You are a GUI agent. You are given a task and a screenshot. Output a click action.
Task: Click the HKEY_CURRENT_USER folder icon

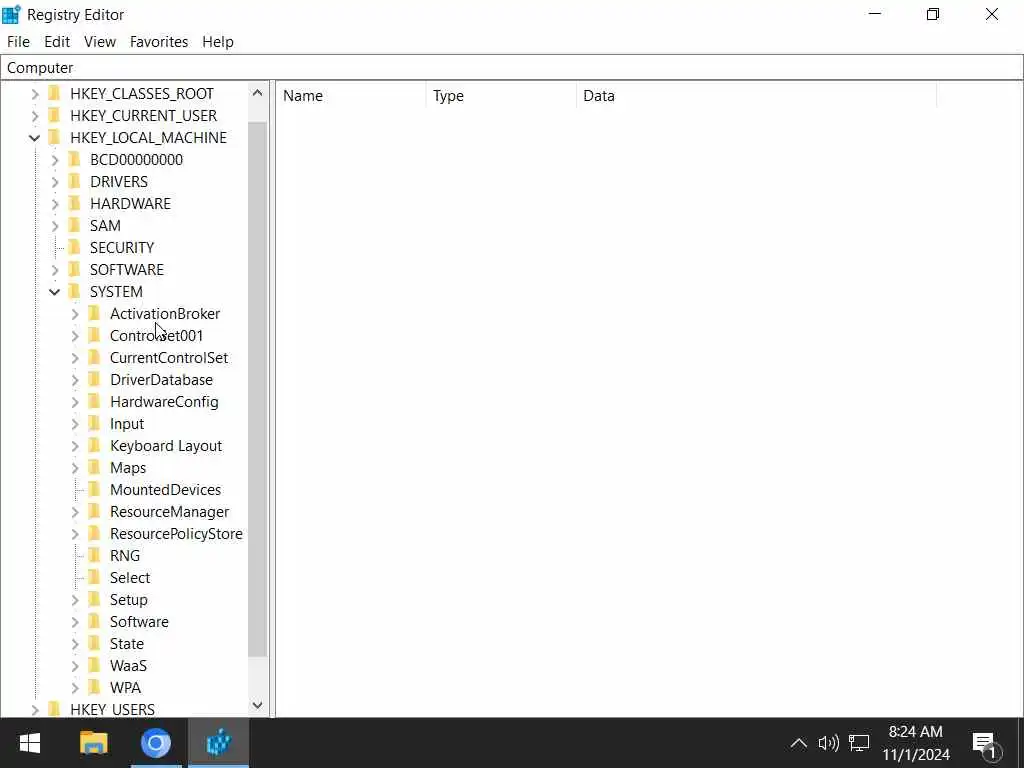(55, 116)
